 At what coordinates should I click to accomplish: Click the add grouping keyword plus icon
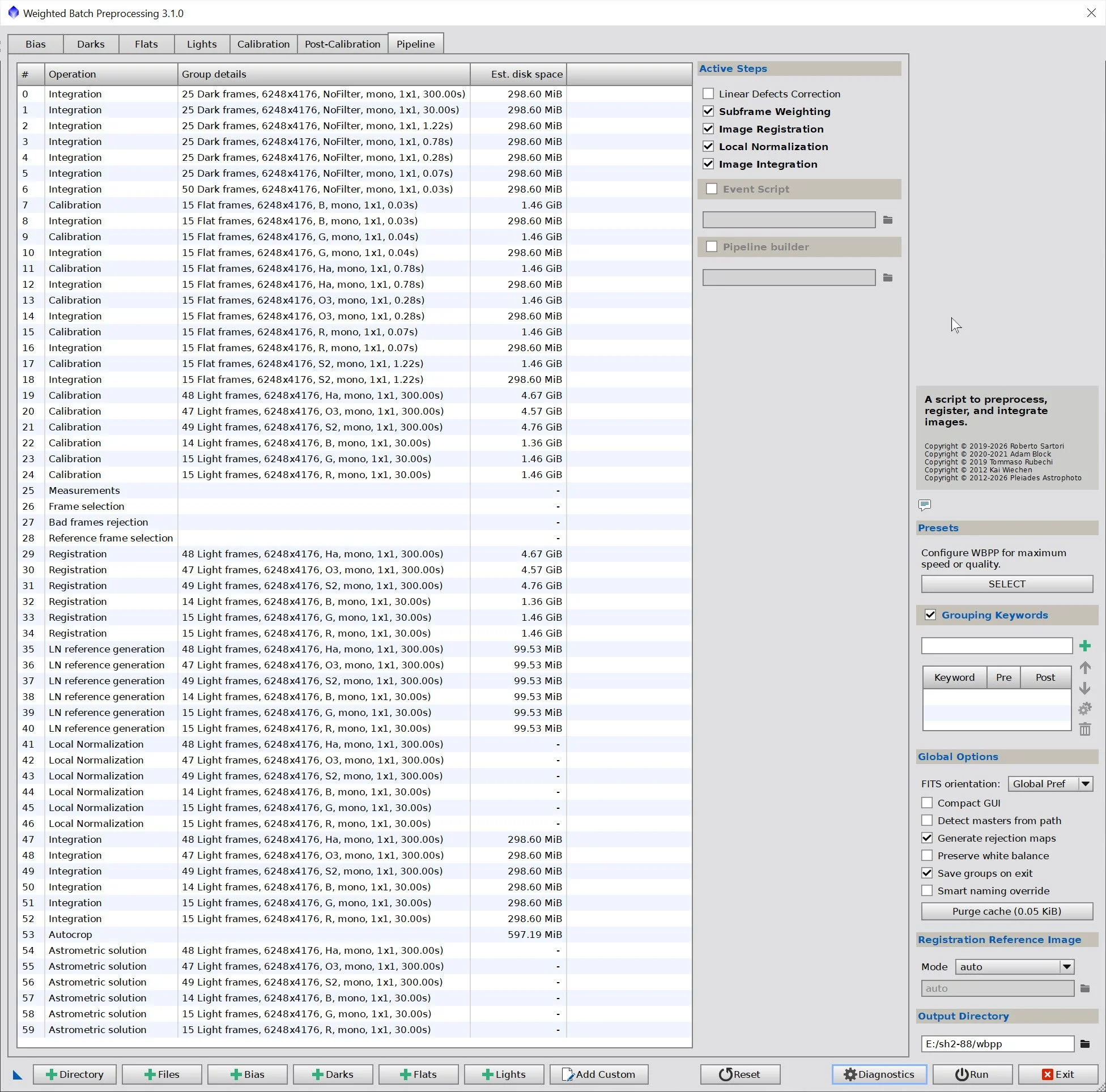1084,646
